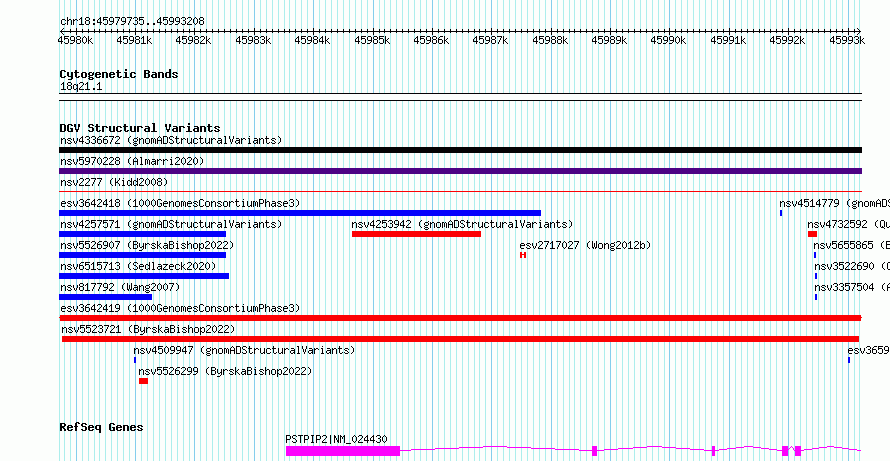
Task: Select the purple nsv5970228 Almarri2020 bar
Action: coord(460,171)
